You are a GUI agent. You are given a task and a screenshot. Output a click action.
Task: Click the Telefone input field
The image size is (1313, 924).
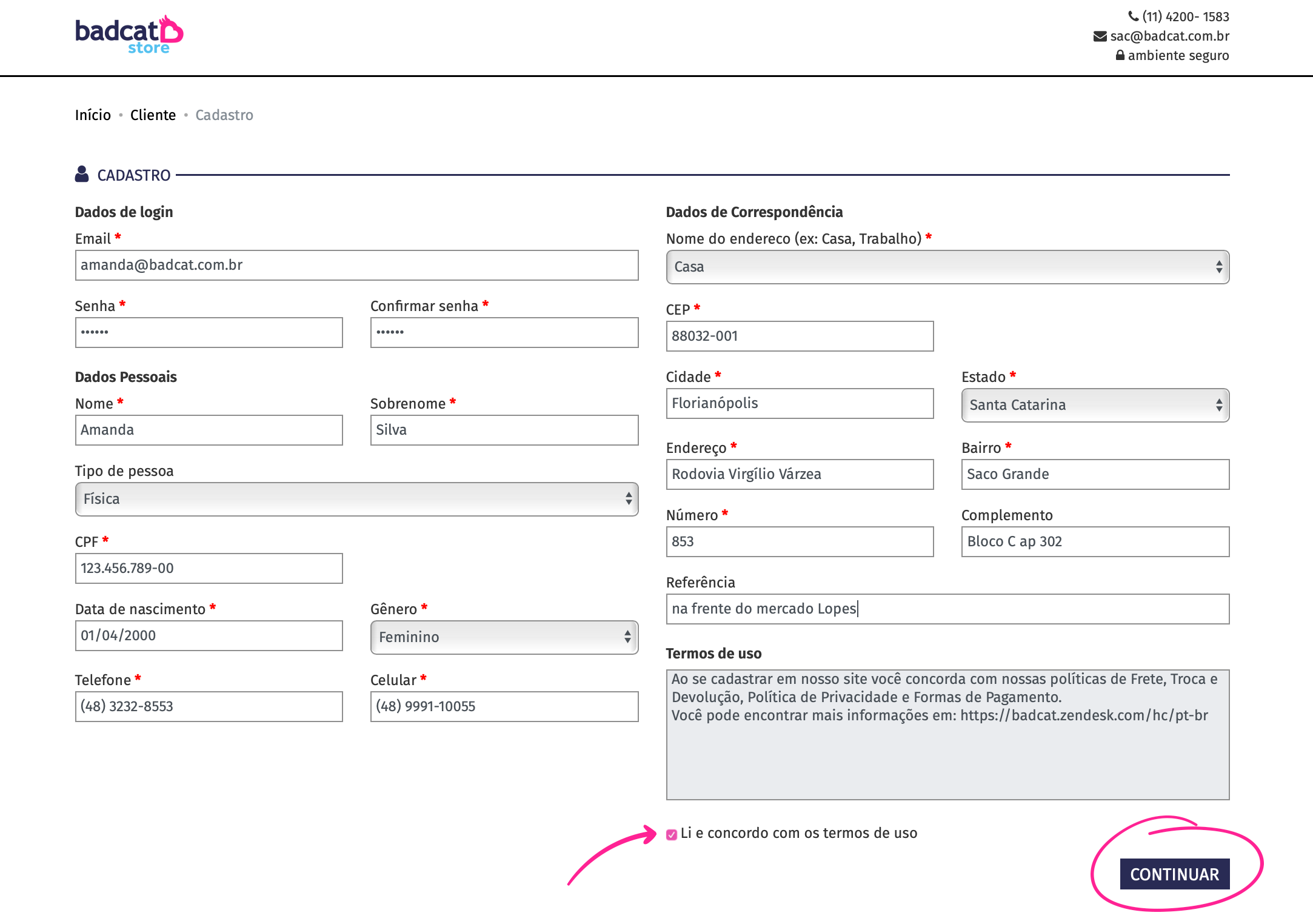[209, 706]
